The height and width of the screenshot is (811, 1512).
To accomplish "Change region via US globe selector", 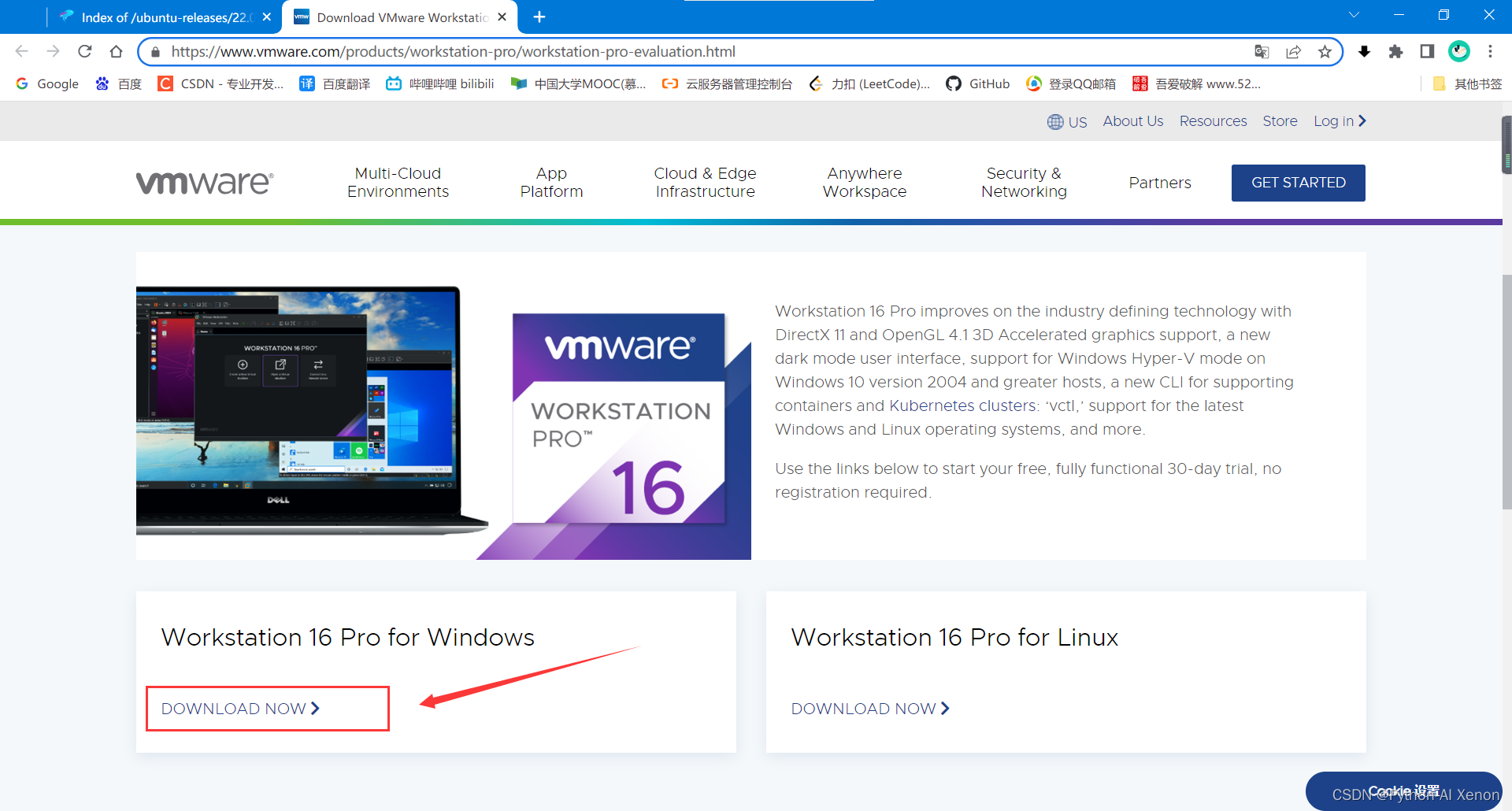I will click(x=1067, y=122).
